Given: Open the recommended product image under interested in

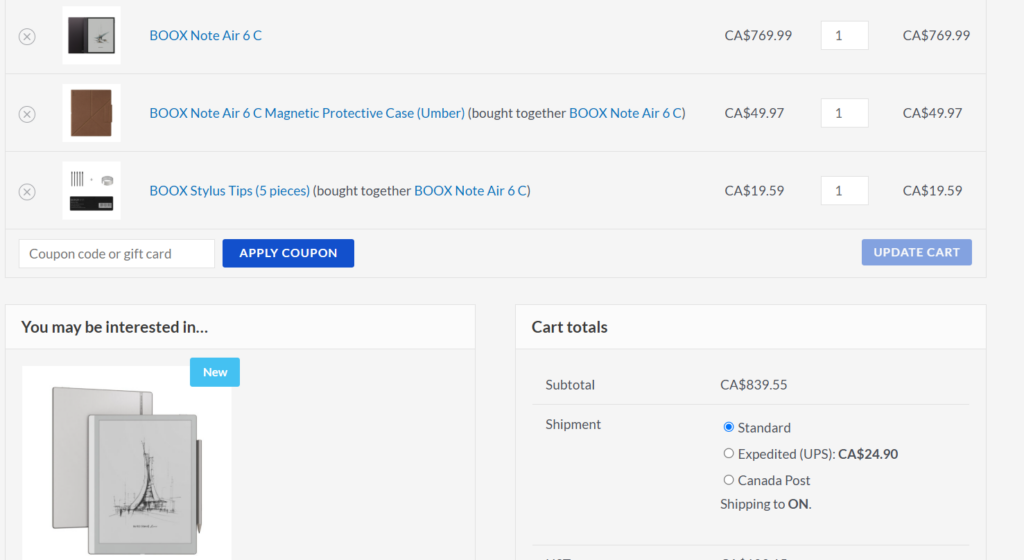Looking at the screenshot, I should [x=127, y=463].
